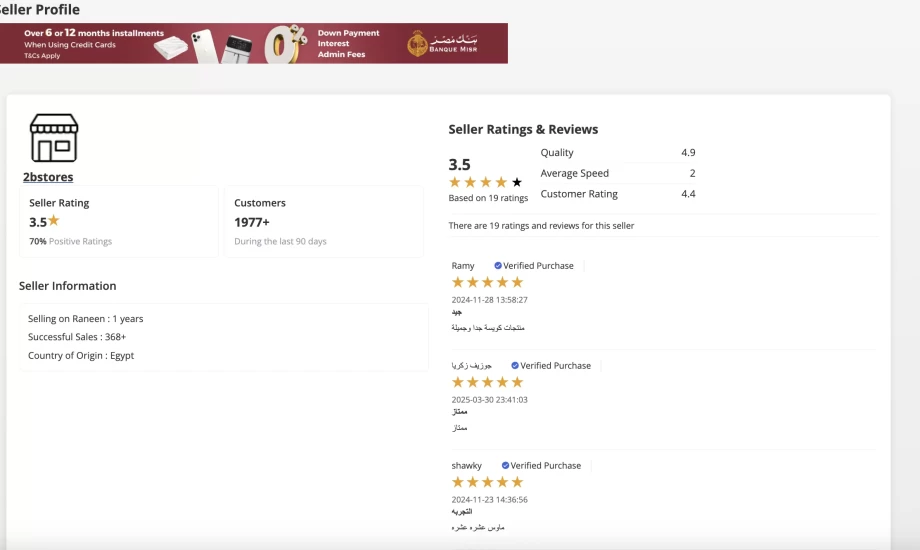Click 'Verified Purchase' label next to Ramy
The height and width of the screenshot is (550, 920).
(538, 265)
